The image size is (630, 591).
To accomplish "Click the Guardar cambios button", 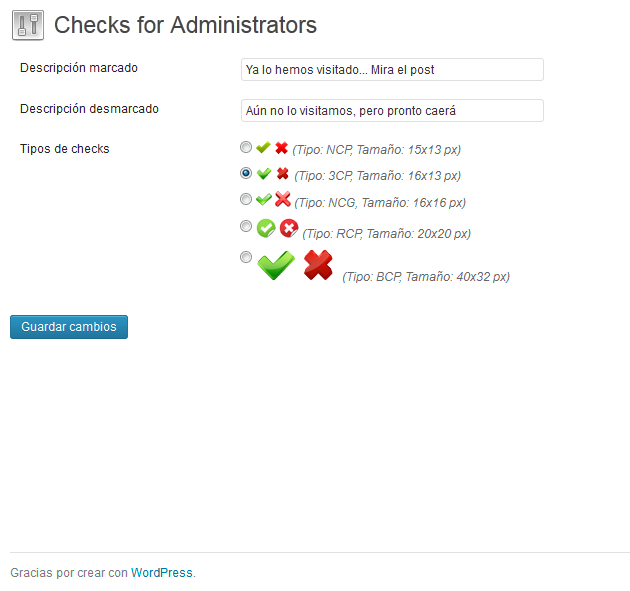I will tap(69, 327).
